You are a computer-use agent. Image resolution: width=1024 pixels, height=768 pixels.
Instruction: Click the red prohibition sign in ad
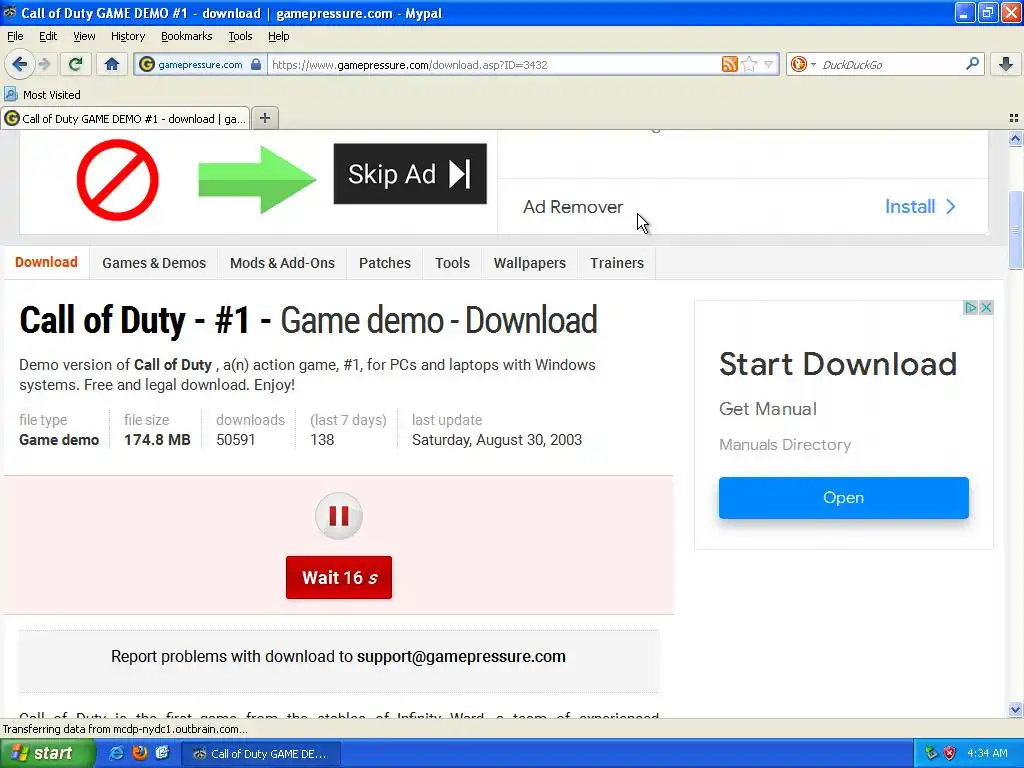(x=118, y=180)
